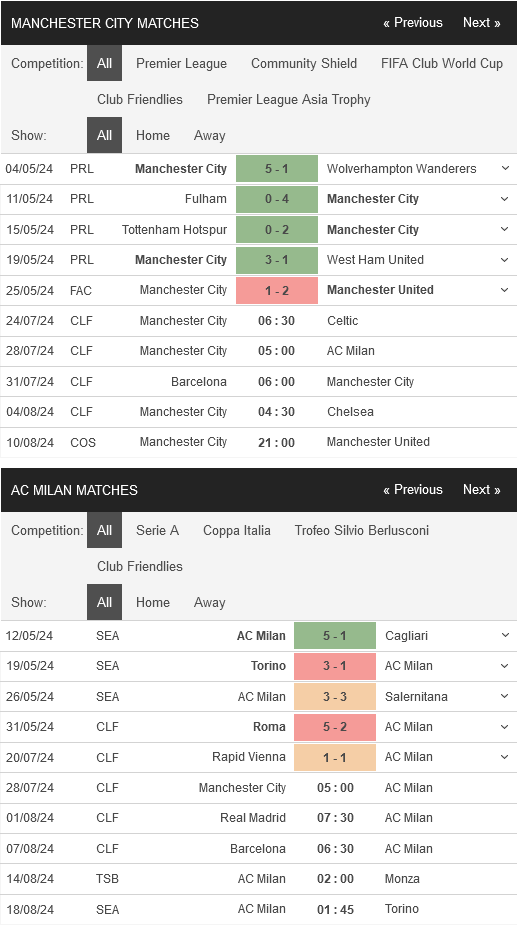Expand the Salernitana match details chevron
The image size is (517, 931).
click(505, 696)
